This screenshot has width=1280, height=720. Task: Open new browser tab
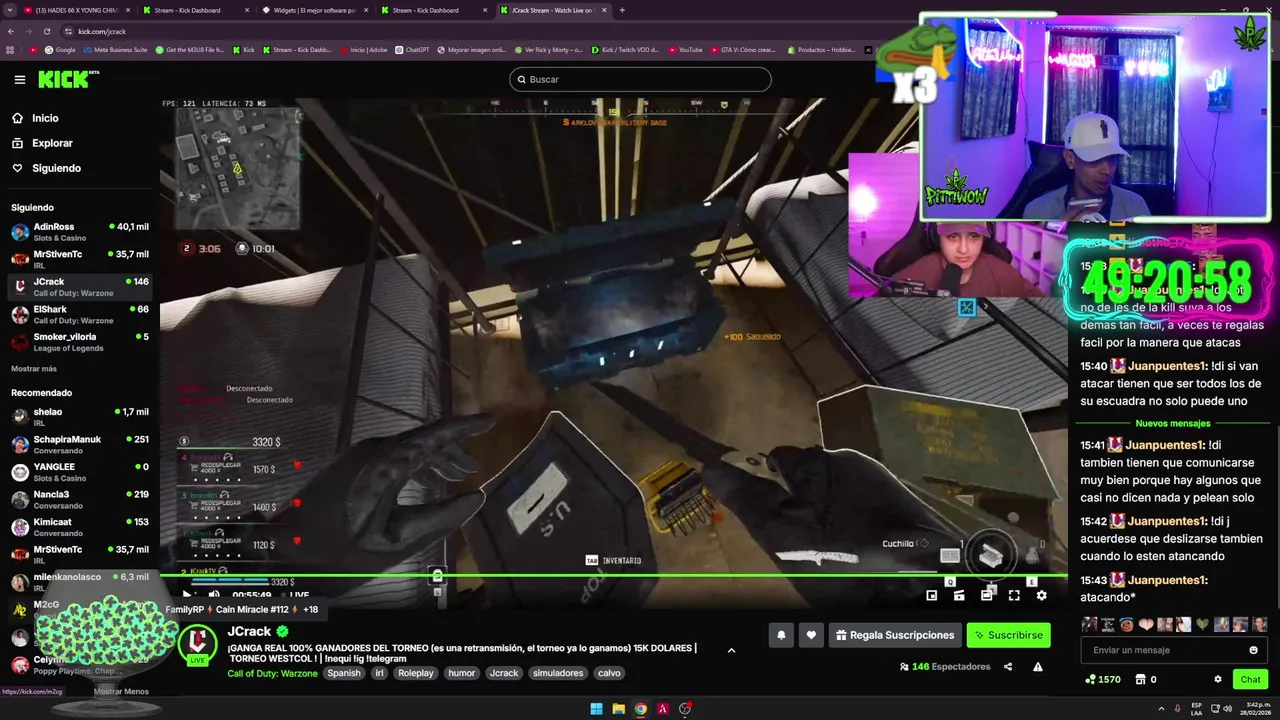(x=622, y=10)
